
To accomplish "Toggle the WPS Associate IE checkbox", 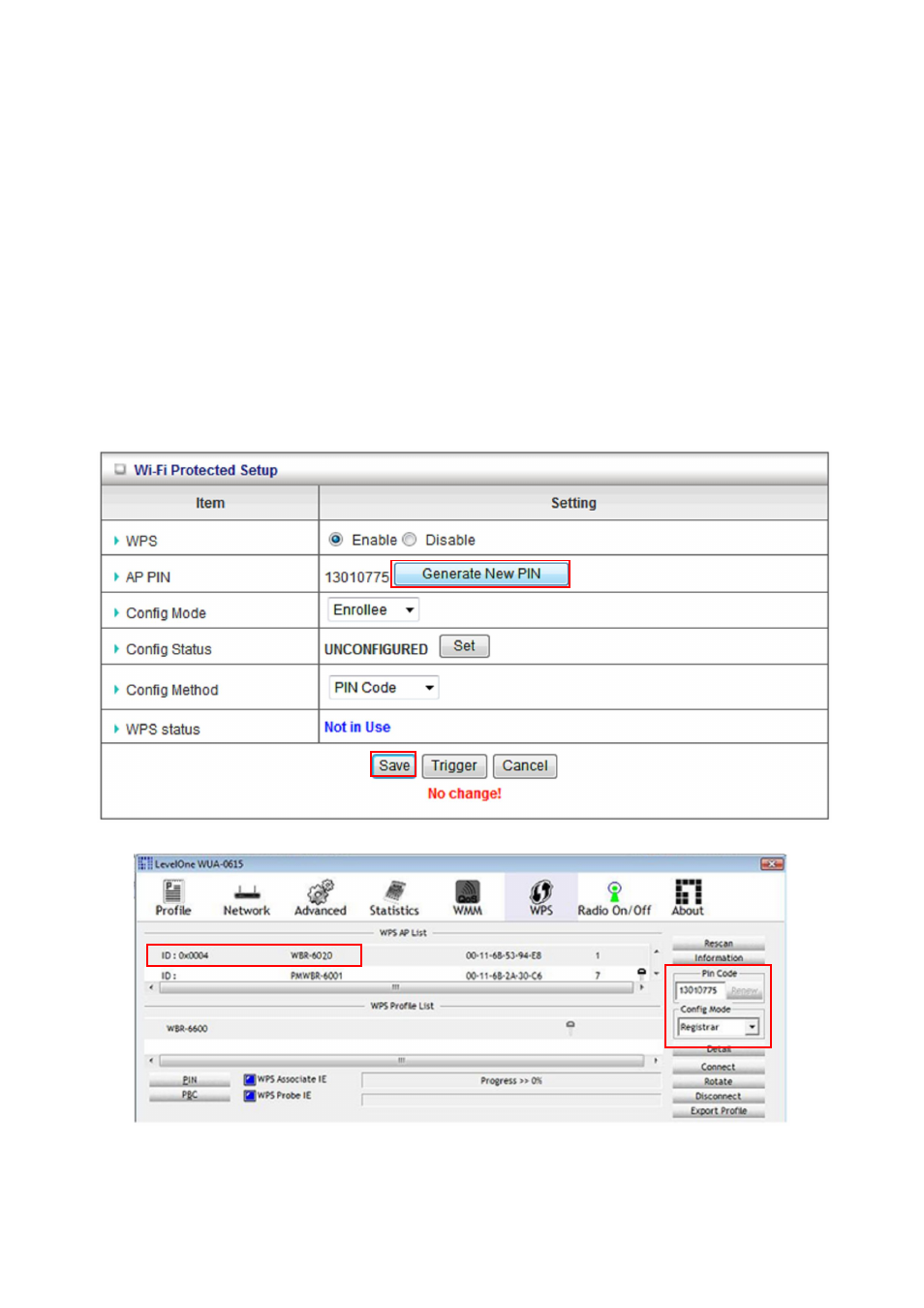I will (249, 1079).
